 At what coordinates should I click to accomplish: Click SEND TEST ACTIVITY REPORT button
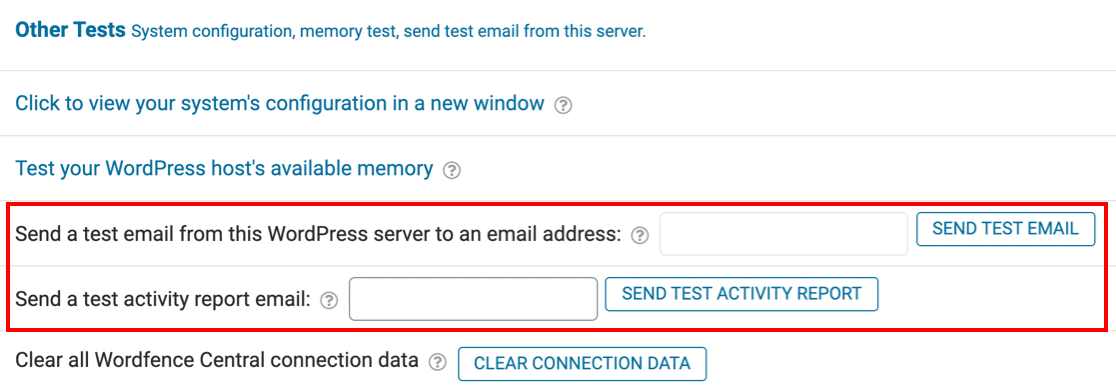coord(742,294)
